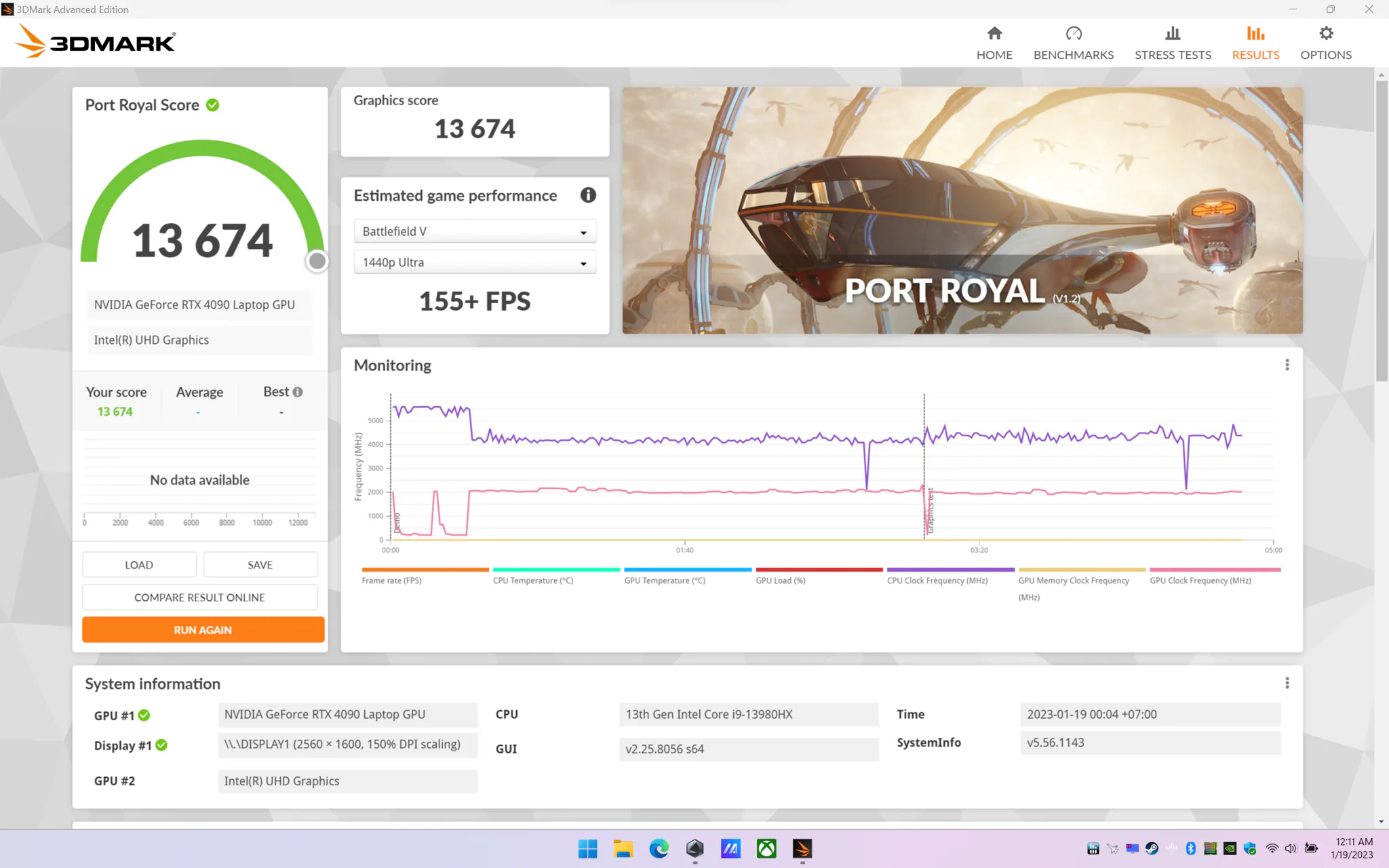
Task: Click Your score value 13 674
Action: pyautogui.click(x=115, y=412)
